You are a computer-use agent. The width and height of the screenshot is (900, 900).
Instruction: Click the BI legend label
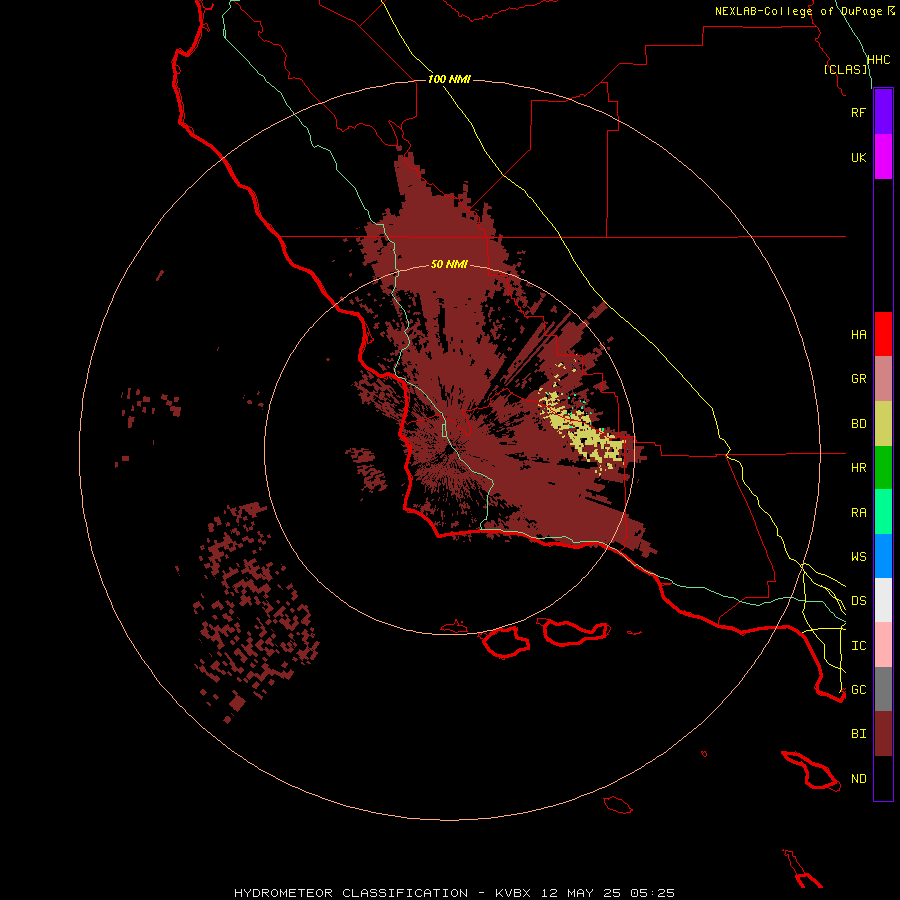858,734
